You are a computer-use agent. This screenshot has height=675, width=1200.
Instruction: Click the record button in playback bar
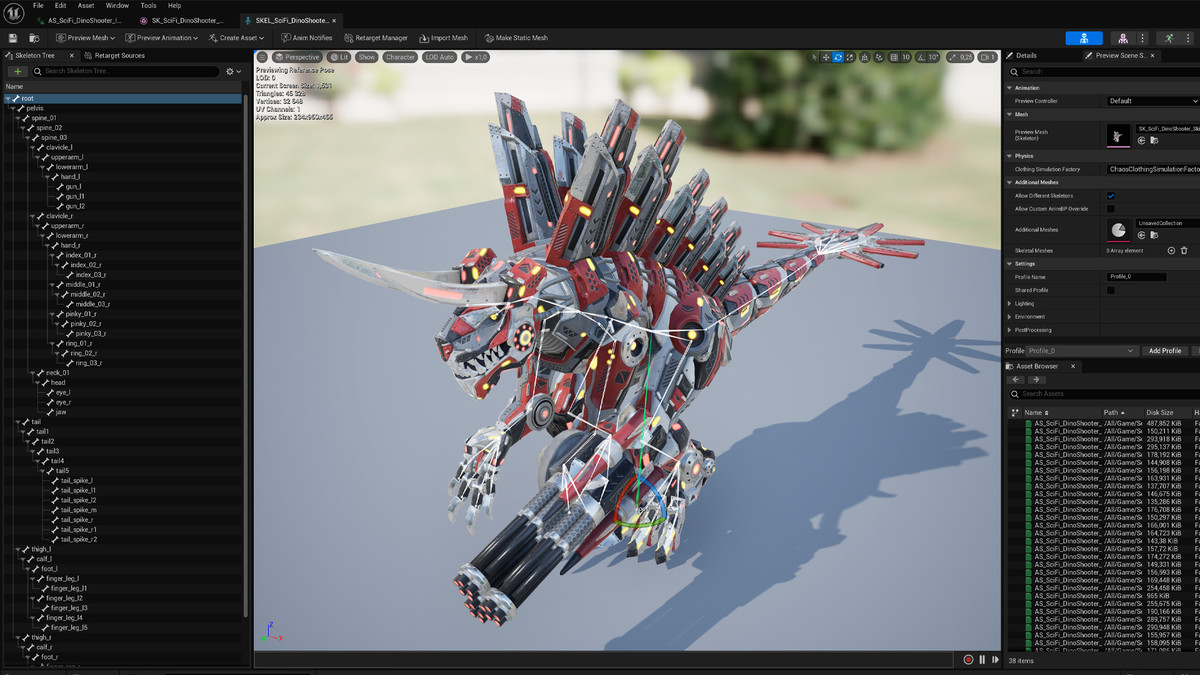click(x=968, y=659)
